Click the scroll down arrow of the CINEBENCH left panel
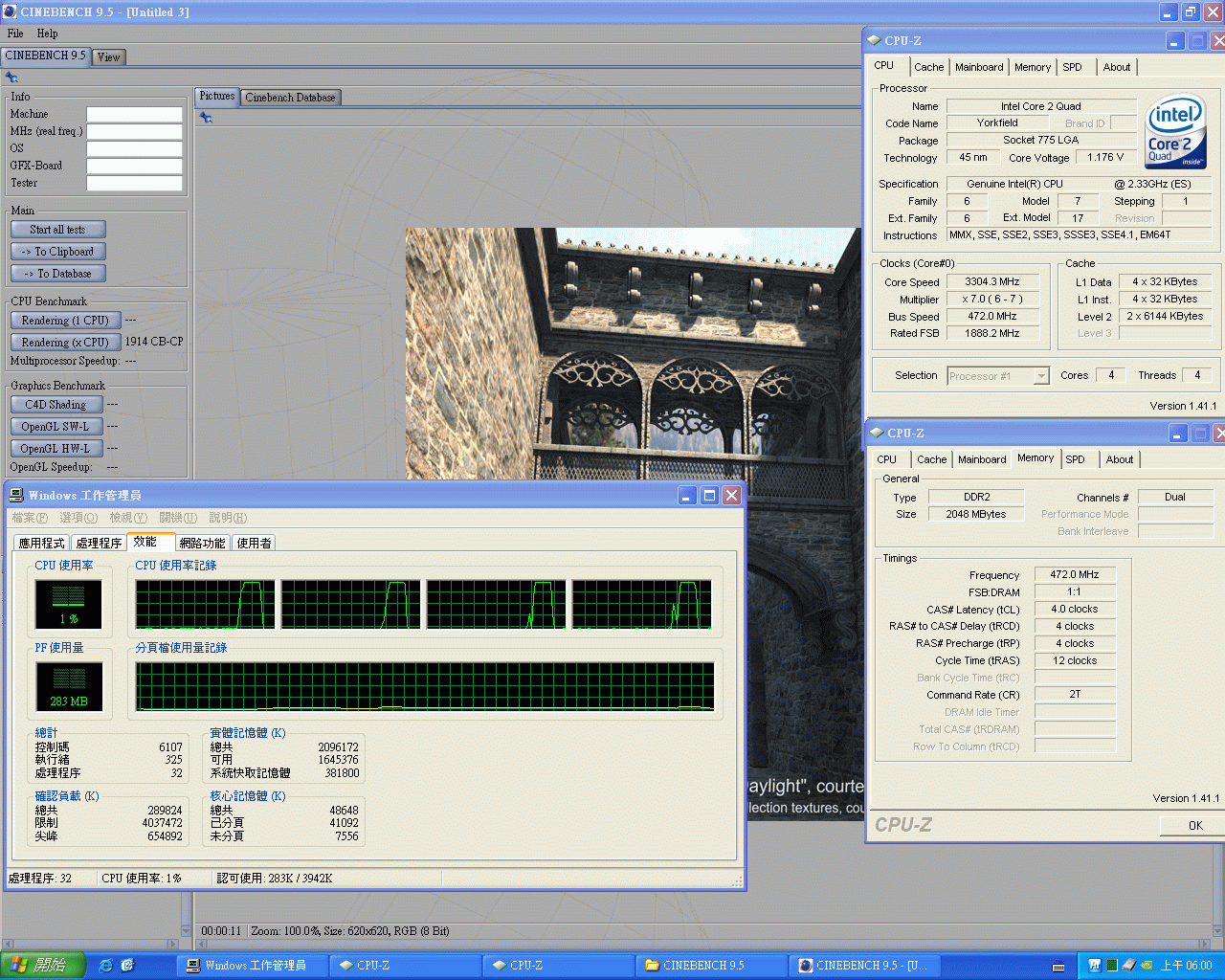 coord(186,929)
